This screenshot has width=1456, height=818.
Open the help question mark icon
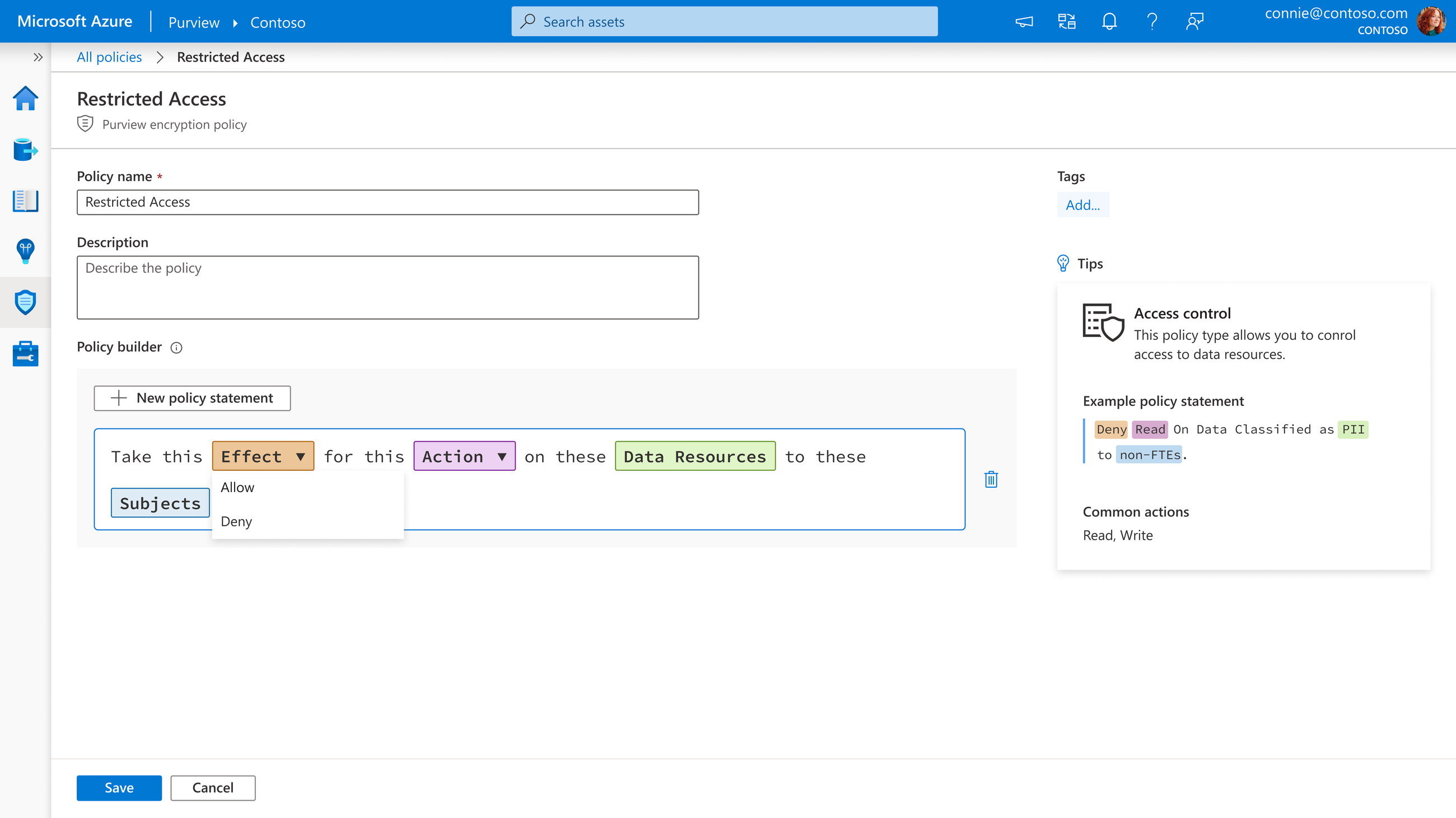pos(1152,22)
